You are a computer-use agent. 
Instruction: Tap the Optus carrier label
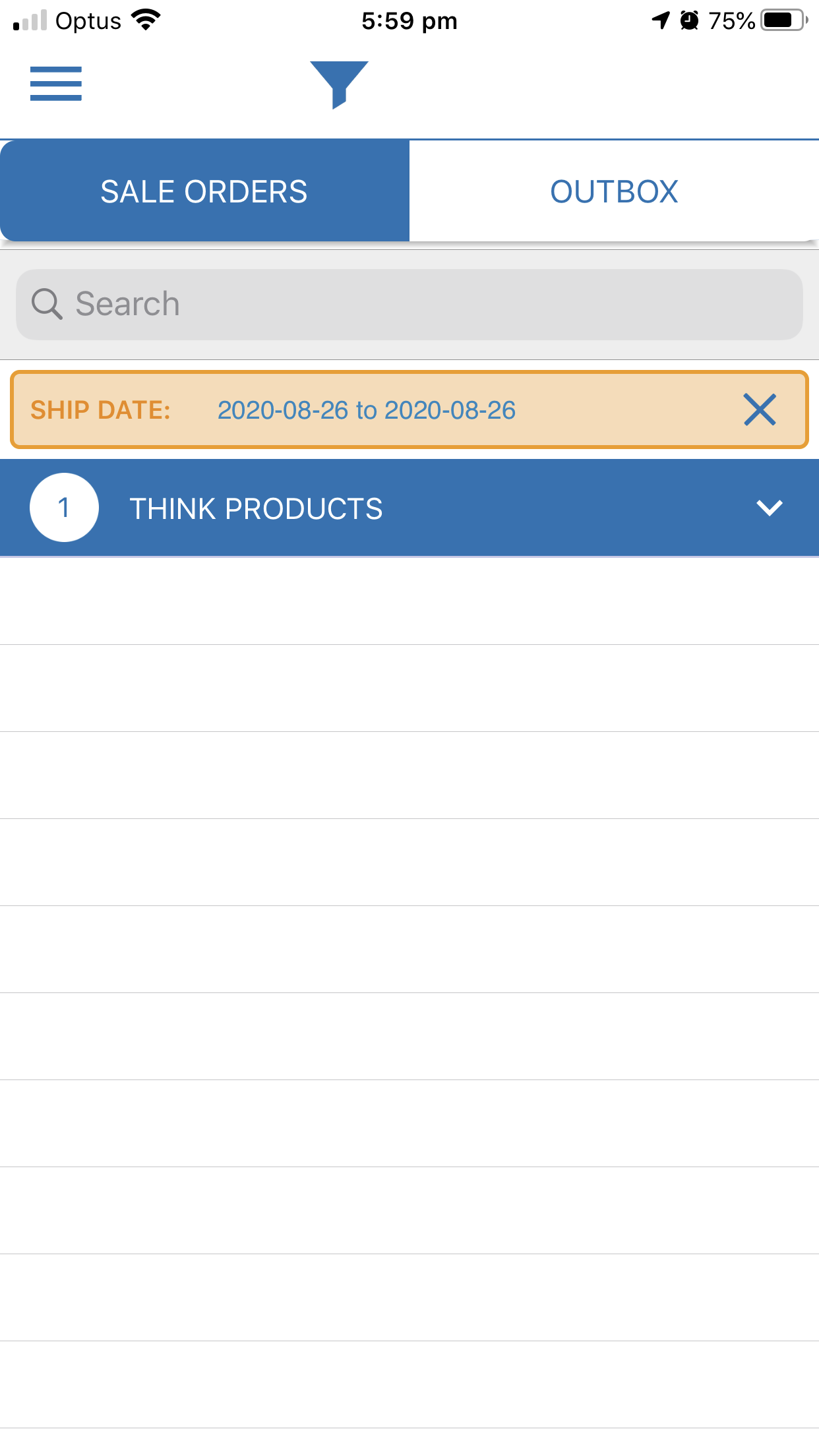point(88,20)
